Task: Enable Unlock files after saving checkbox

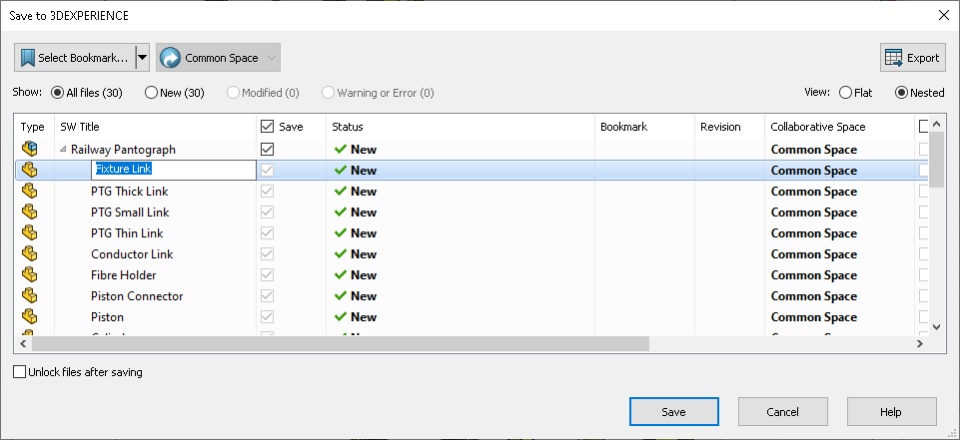Action: [x=21, y=372]
